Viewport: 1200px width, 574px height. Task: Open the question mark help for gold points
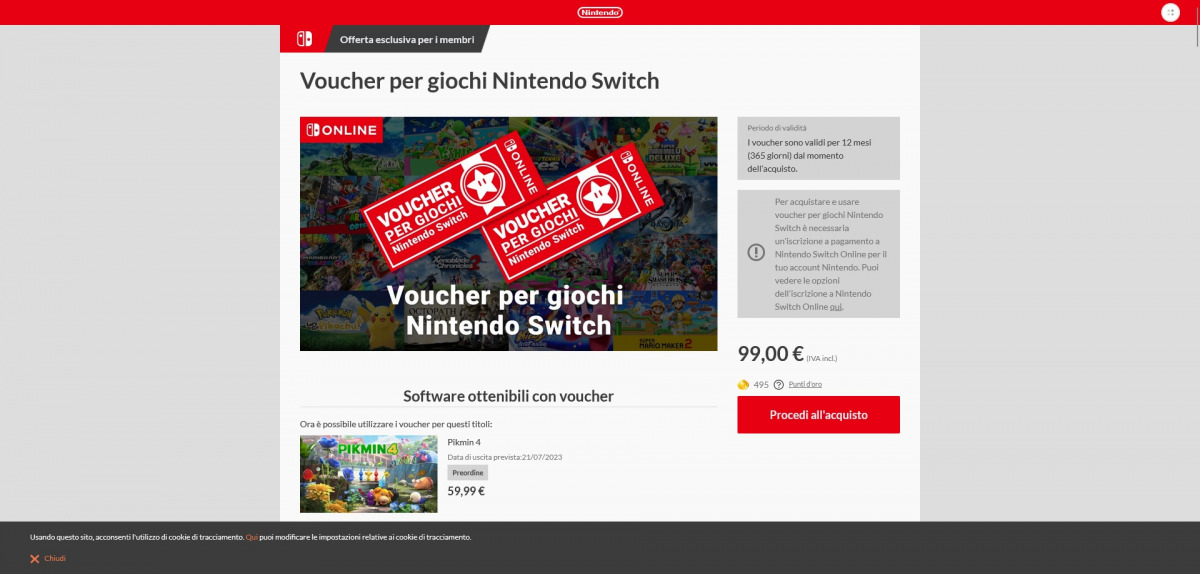(x=778, y=384)
